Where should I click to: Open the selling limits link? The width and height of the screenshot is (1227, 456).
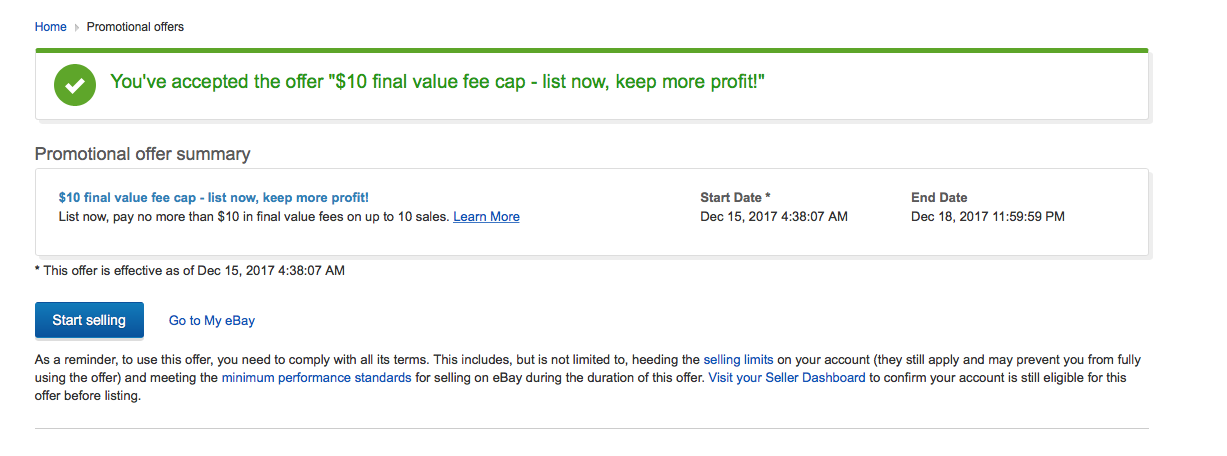tap(738, 359)
